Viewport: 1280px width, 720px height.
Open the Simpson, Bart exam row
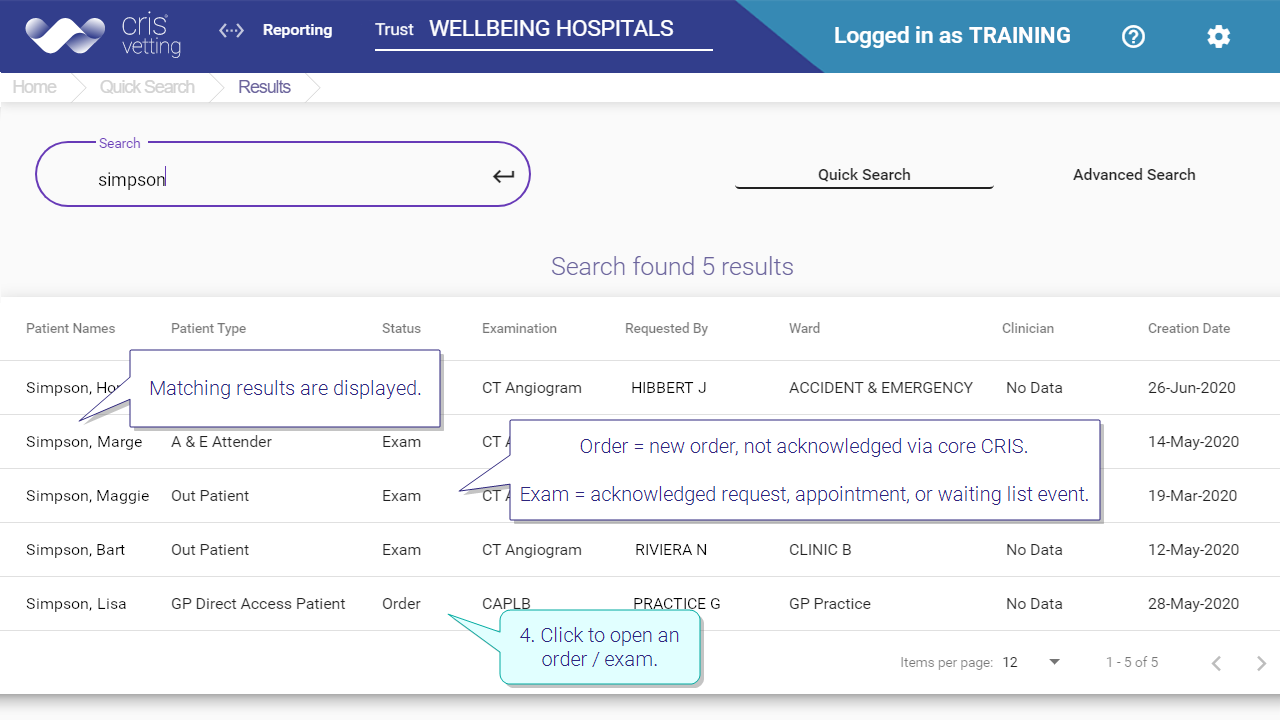[640, 550]
